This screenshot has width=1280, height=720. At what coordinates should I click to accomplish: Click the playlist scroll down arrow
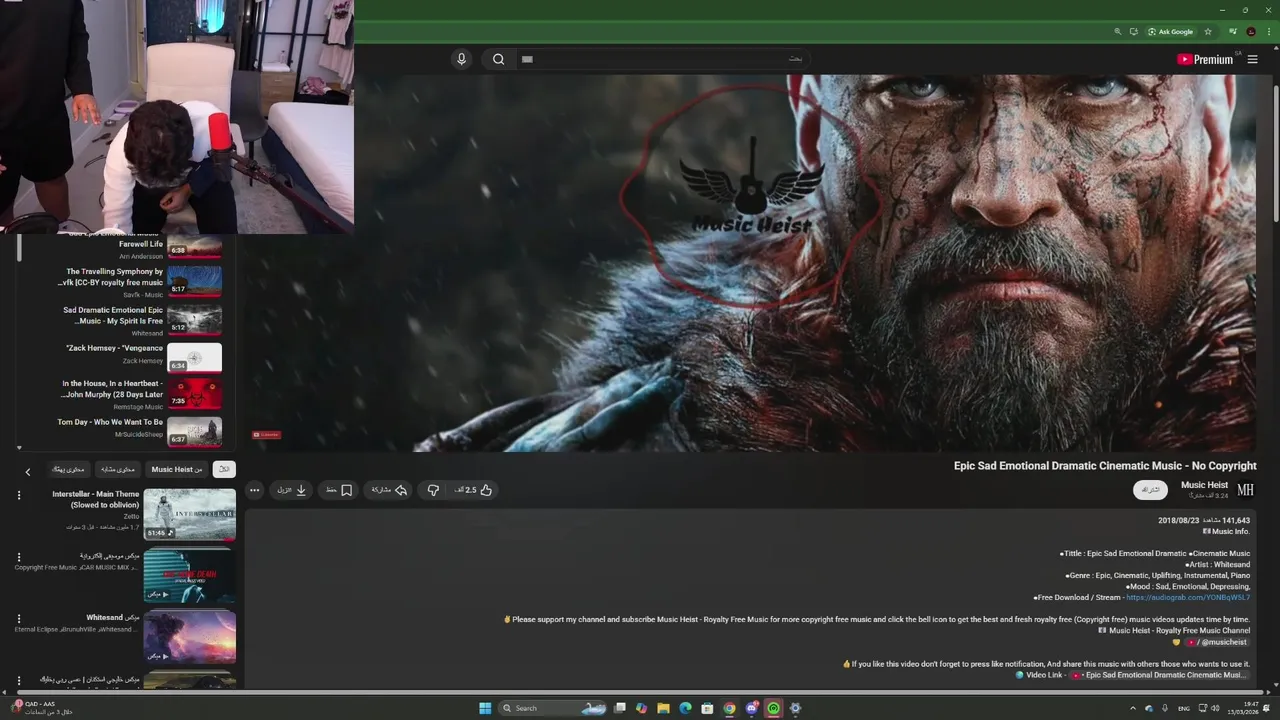[x=19, y=448]
